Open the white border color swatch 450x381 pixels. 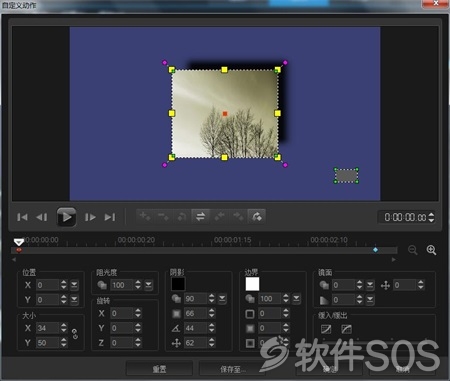click(252, 284)
